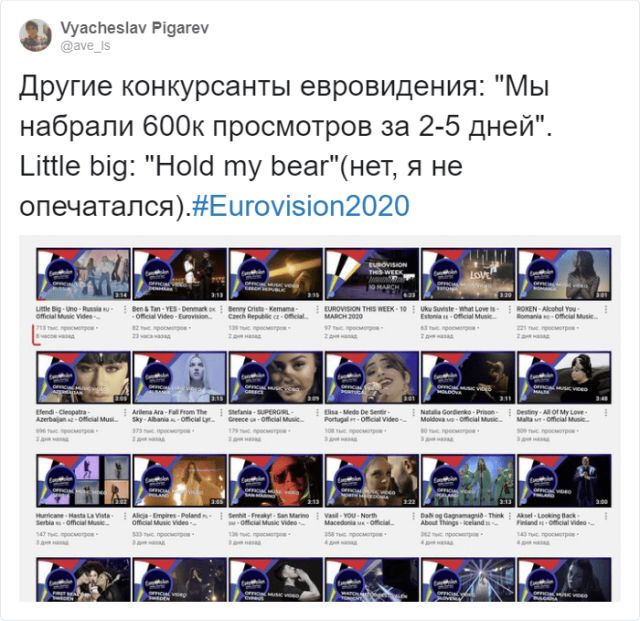The image size is (640, 621).
Task: Open the Stefania - SUPERGIRL Greece thumbnail
Action: (x=276, y=377)
